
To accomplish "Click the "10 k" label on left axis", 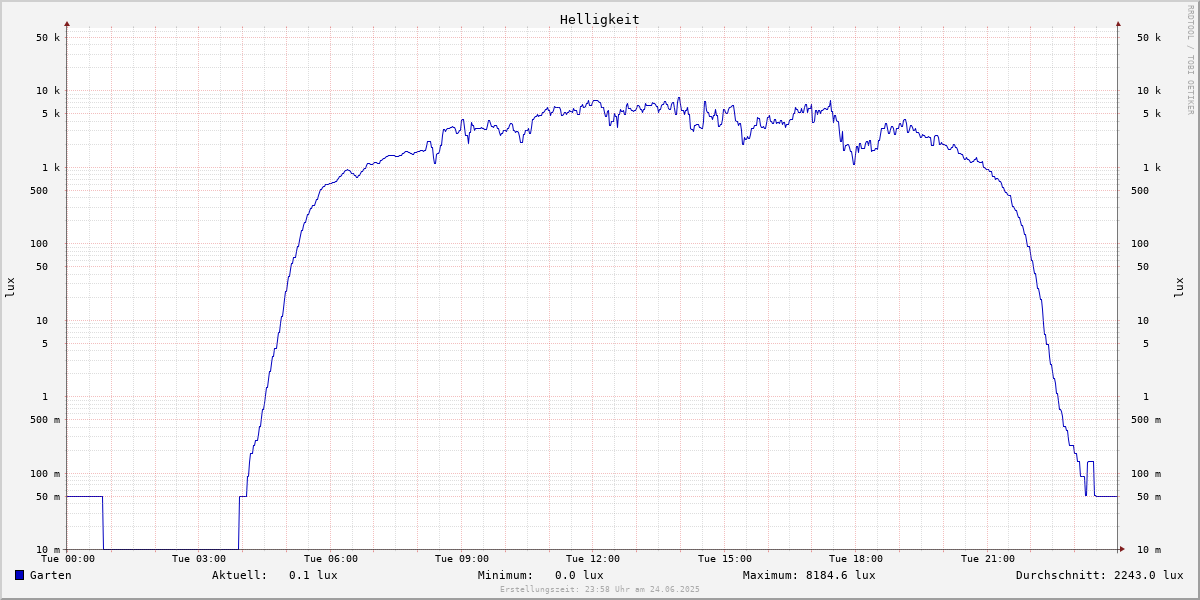I will 48,91.
